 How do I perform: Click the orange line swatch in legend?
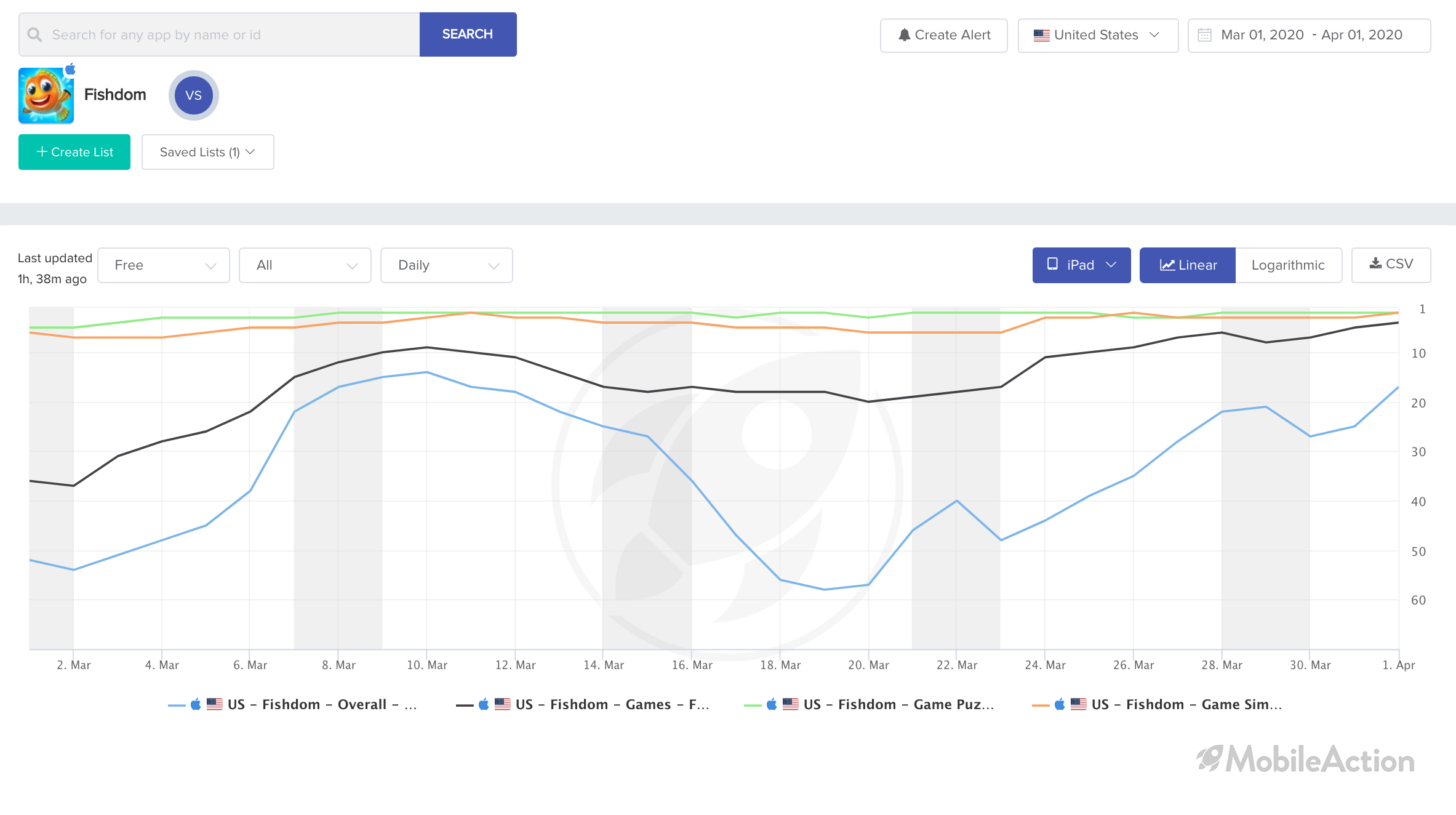(x=1041, y=705)
